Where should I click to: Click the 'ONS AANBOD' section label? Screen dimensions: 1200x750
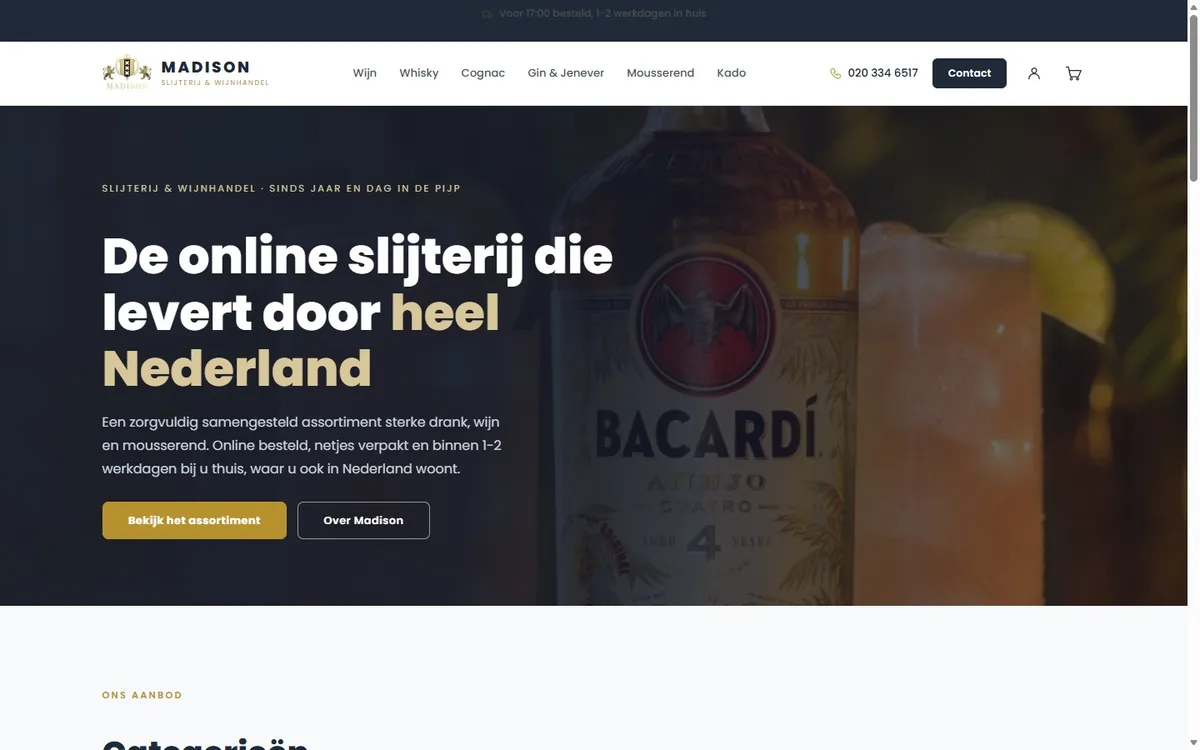pyautogui.click(x=142, y=695)
